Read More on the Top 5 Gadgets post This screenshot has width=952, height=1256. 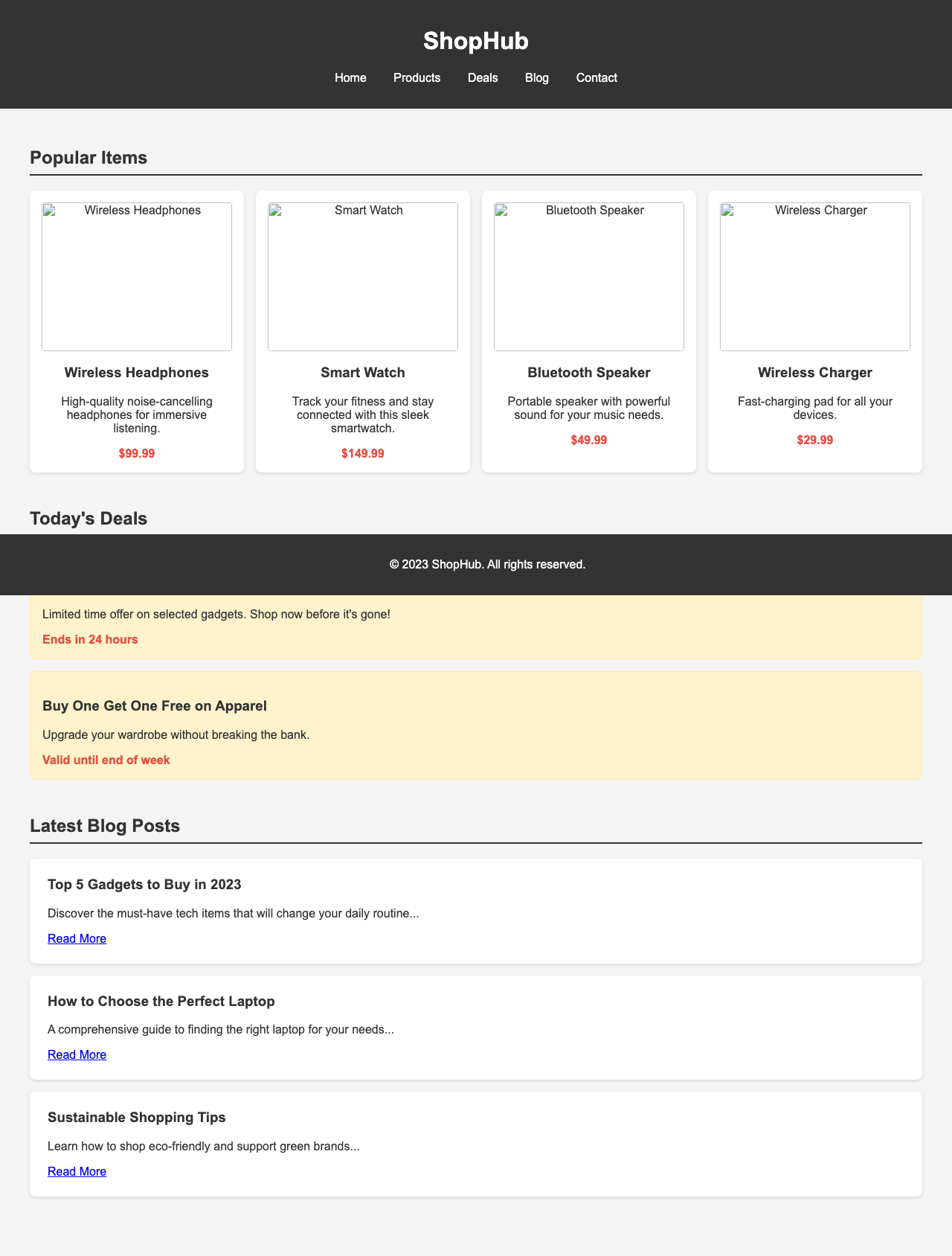pyautogui.click(x=77, y=938)
